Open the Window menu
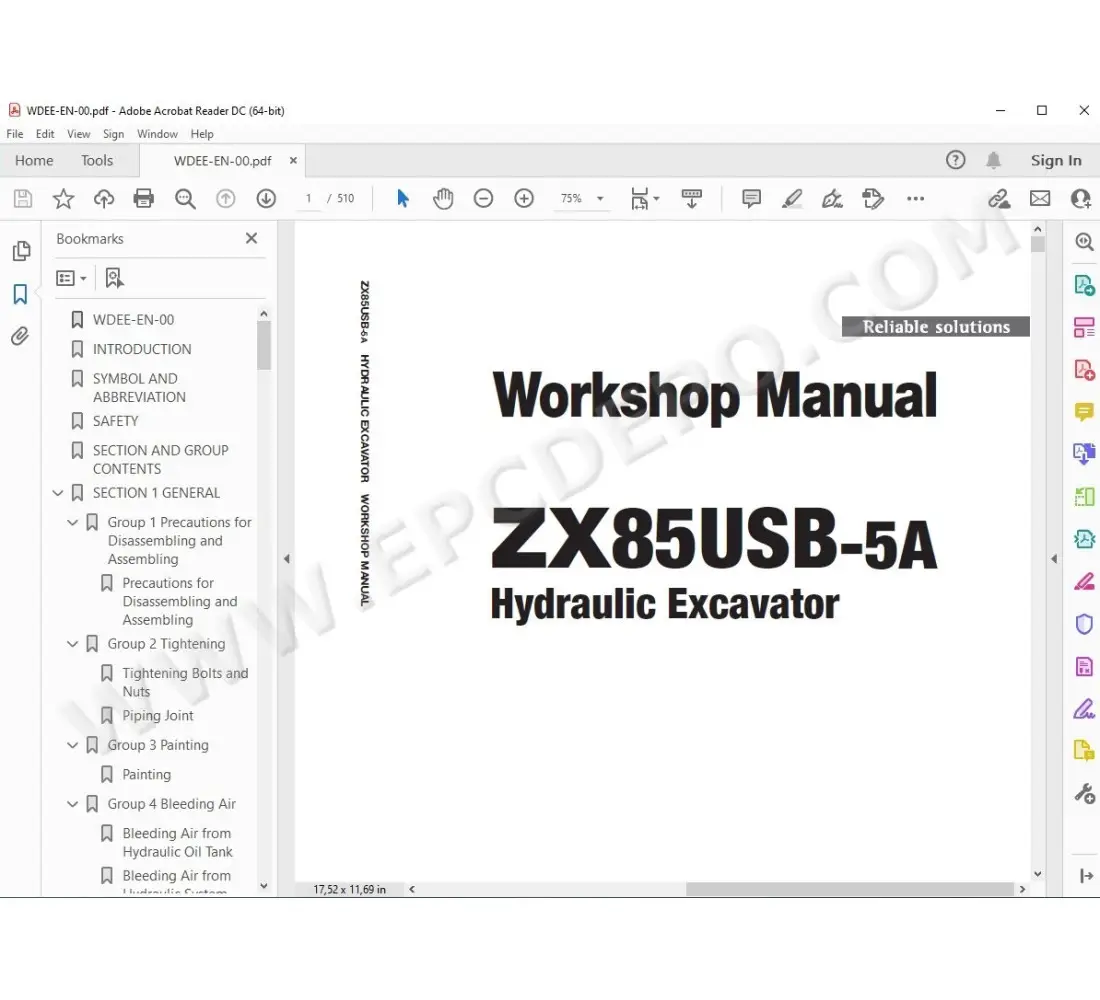The height and width of the screenshot is (1000, 1100). pyautogui.click(x=157, y=134)
